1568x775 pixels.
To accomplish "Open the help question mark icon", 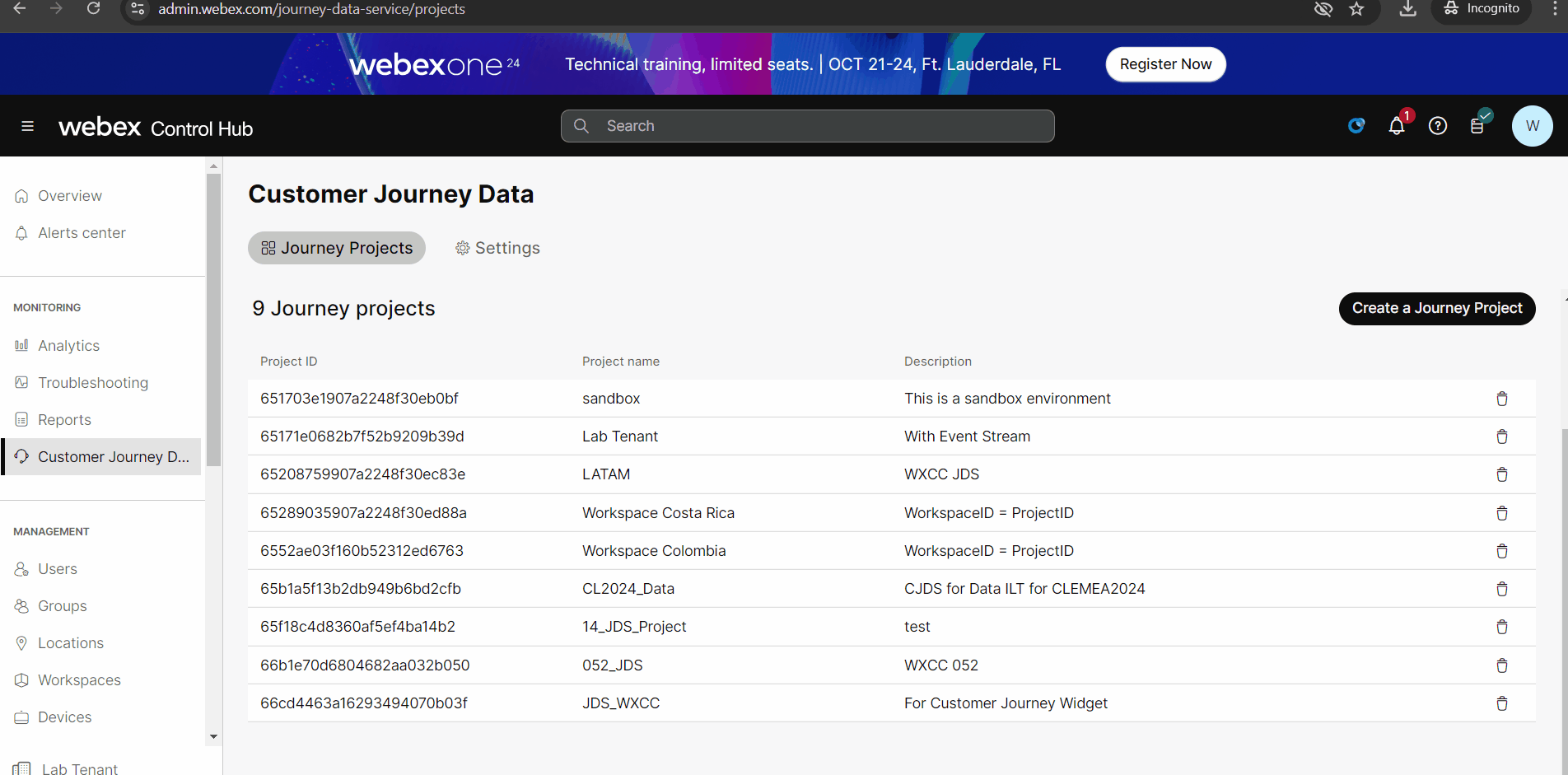I will pos(1438,126).
